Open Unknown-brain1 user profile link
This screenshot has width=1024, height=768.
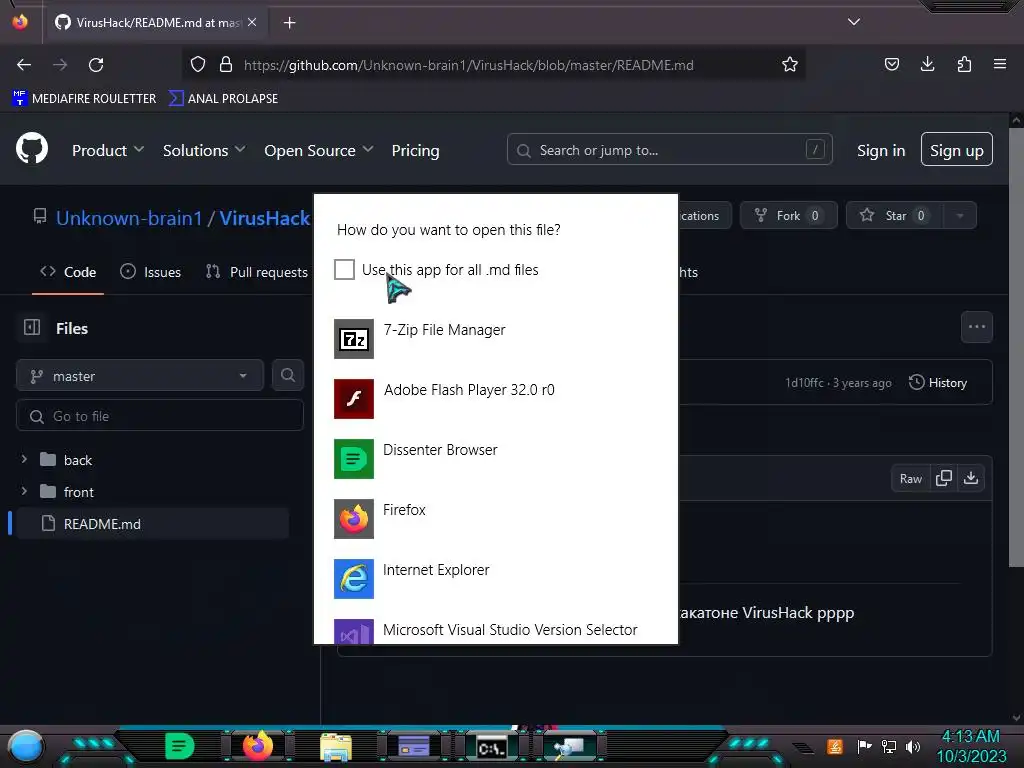129,217
